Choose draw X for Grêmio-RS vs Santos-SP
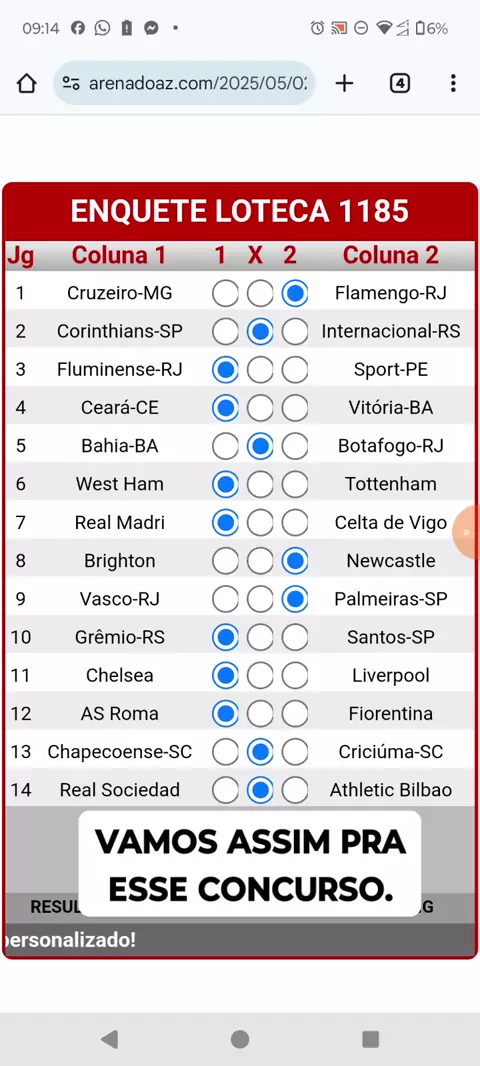 260,638
